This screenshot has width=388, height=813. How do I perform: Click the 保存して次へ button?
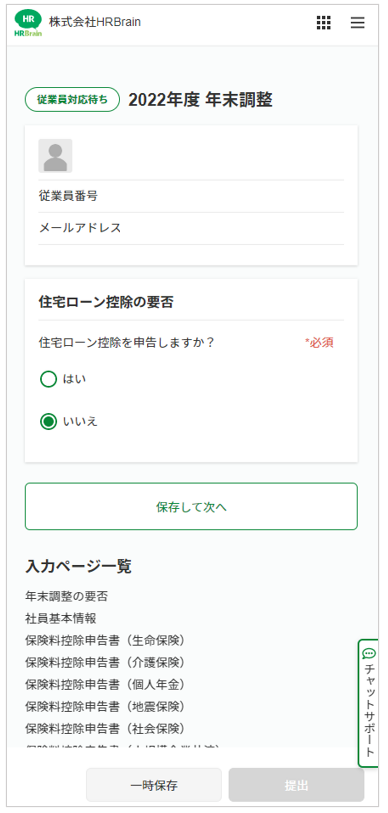pos(191,507)
